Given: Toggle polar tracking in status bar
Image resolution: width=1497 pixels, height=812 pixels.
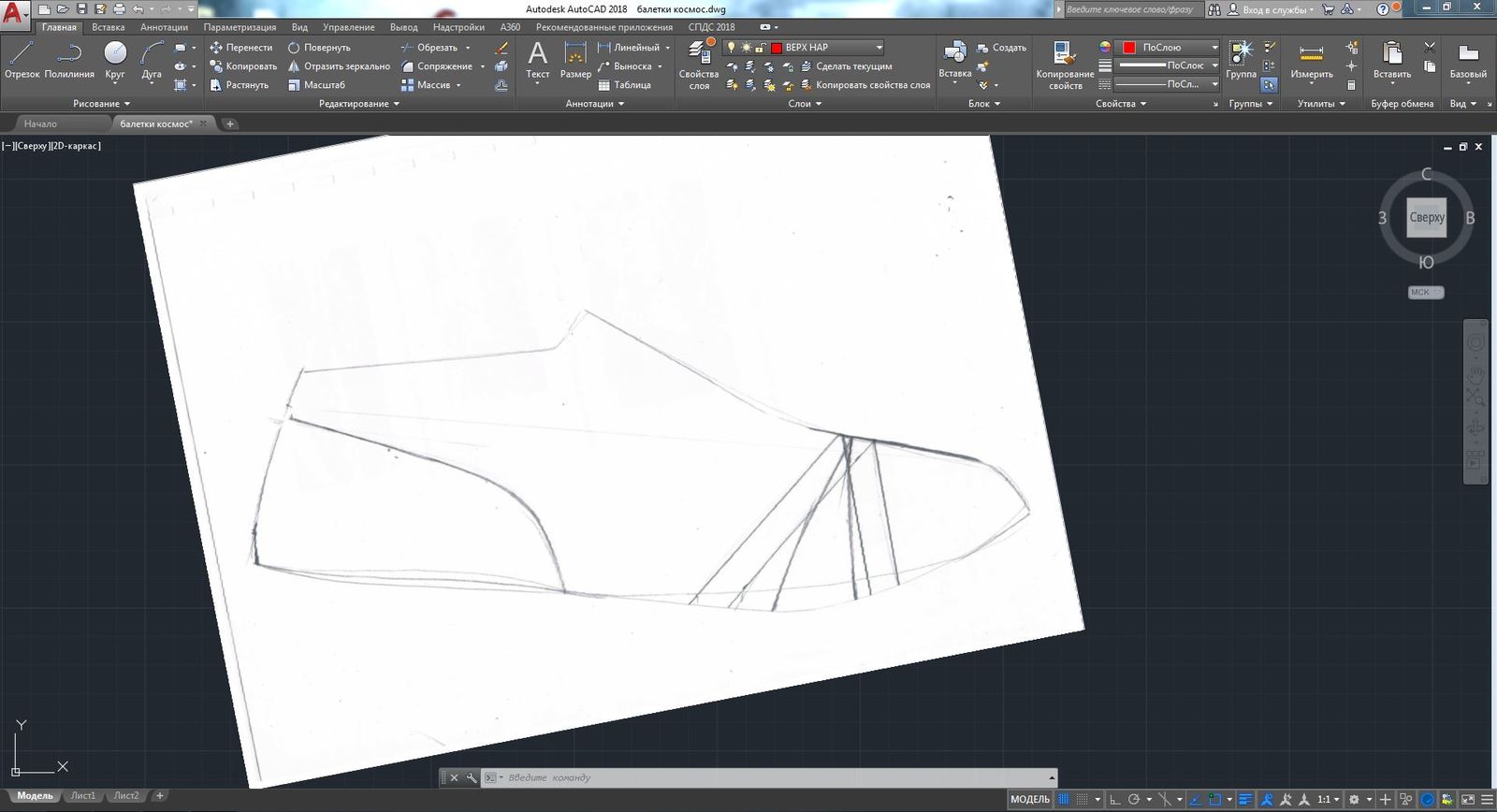Looking at the screenshot, I should pos(1134,800).
